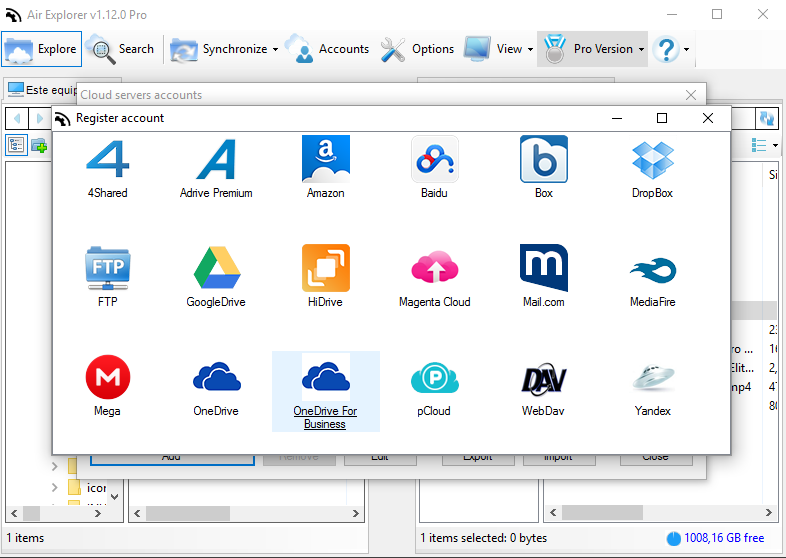Screen dimensions: 786x558
Task: Choose the Mega cloud service
Action: pos(107,386)
